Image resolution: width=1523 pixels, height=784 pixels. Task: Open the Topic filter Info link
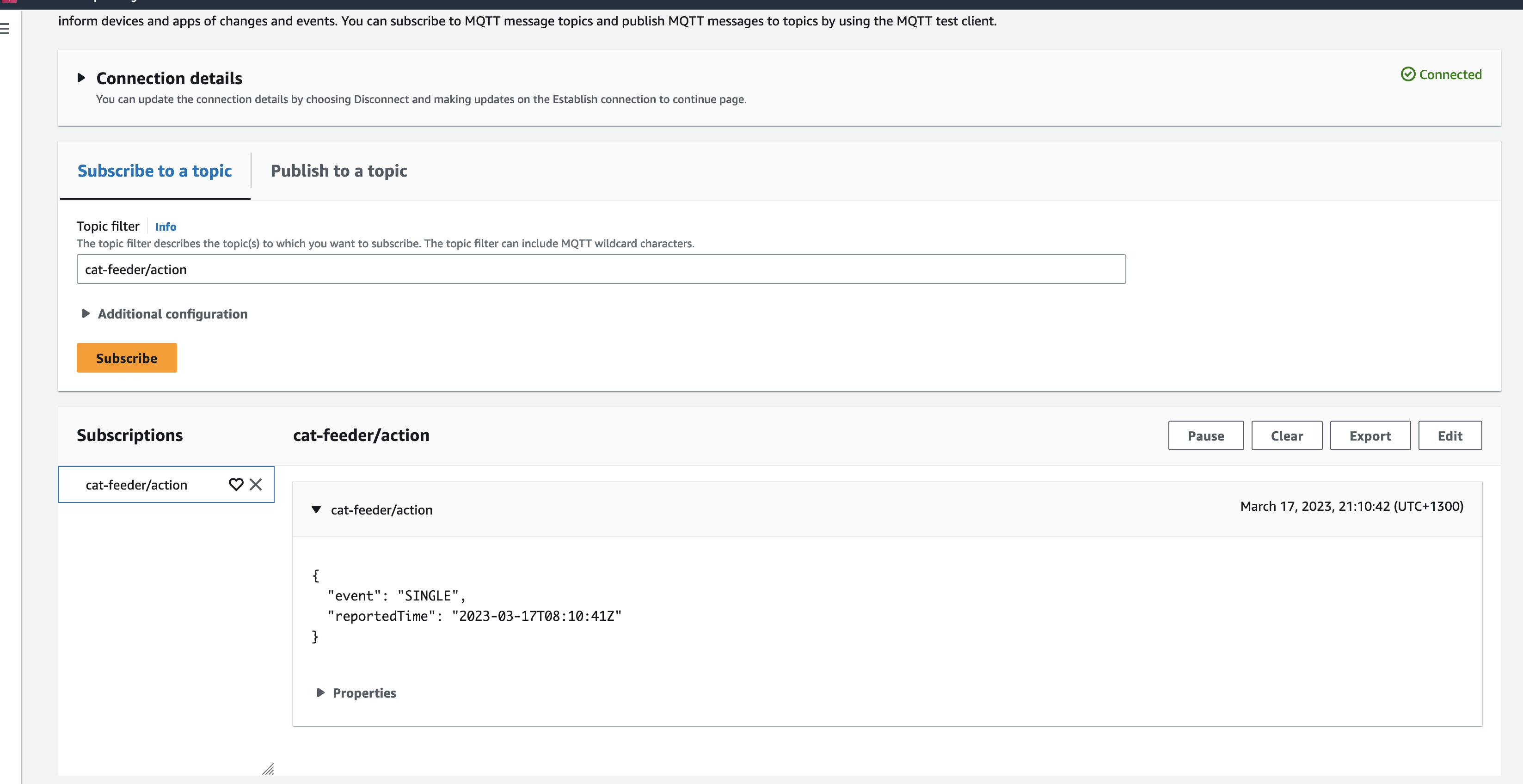coord(166,227)
